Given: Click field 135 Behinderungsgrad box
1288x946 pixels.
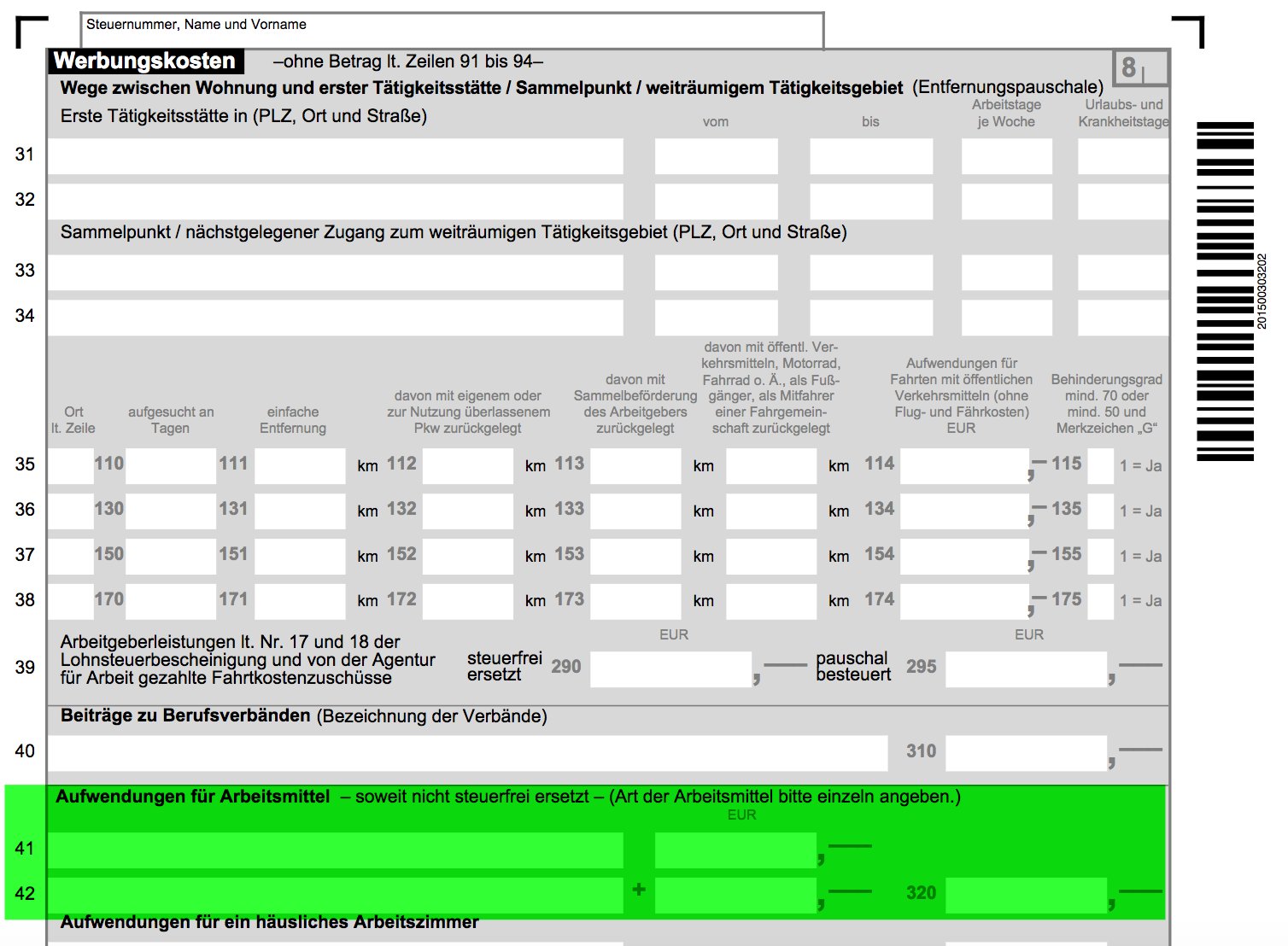Looking at the screenshot, I should coord(1101,511).
